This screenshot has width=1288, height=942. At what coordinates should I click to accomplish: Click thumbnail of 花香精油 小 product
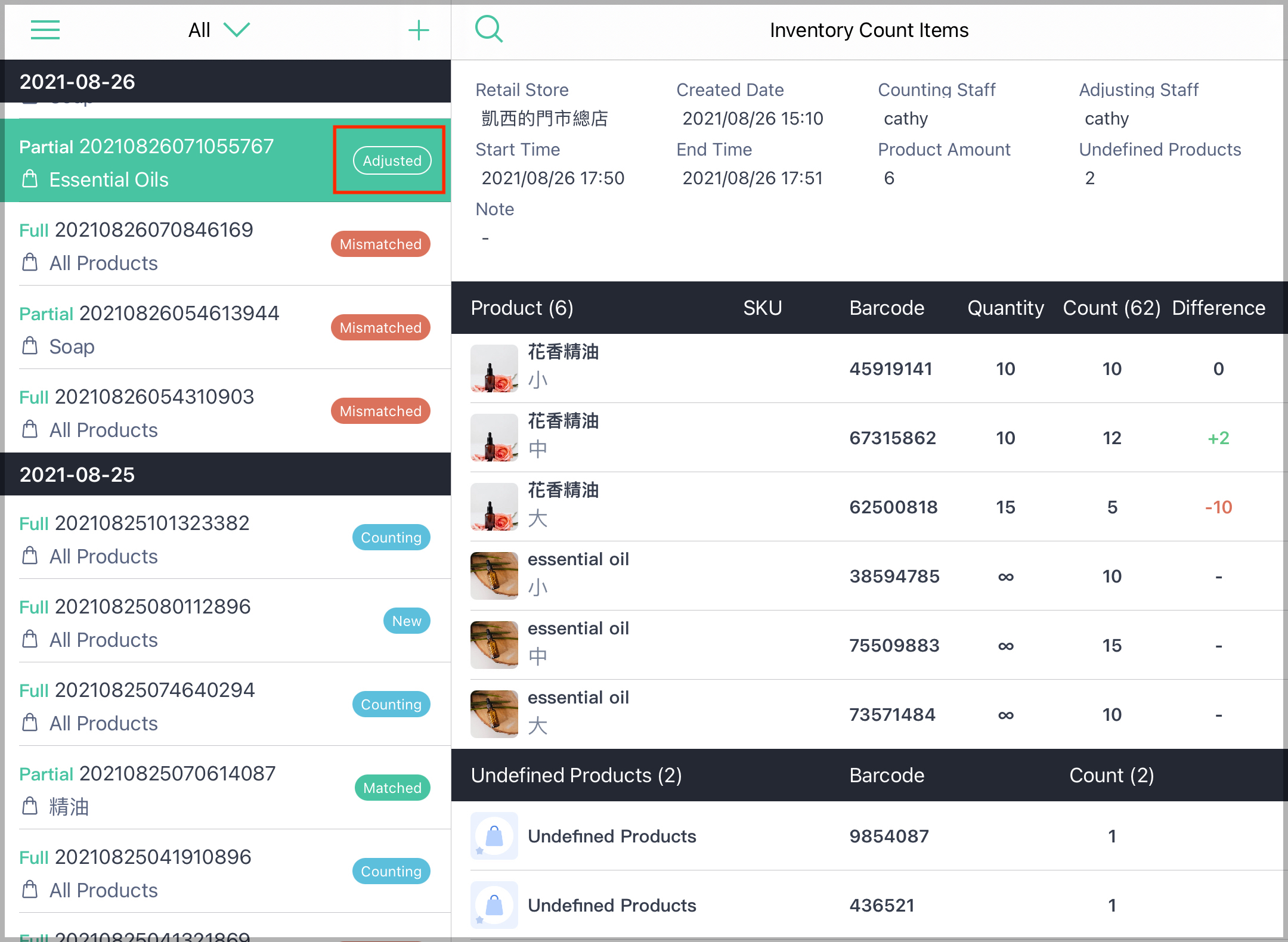pyautogui.click(x=494, y=368)
